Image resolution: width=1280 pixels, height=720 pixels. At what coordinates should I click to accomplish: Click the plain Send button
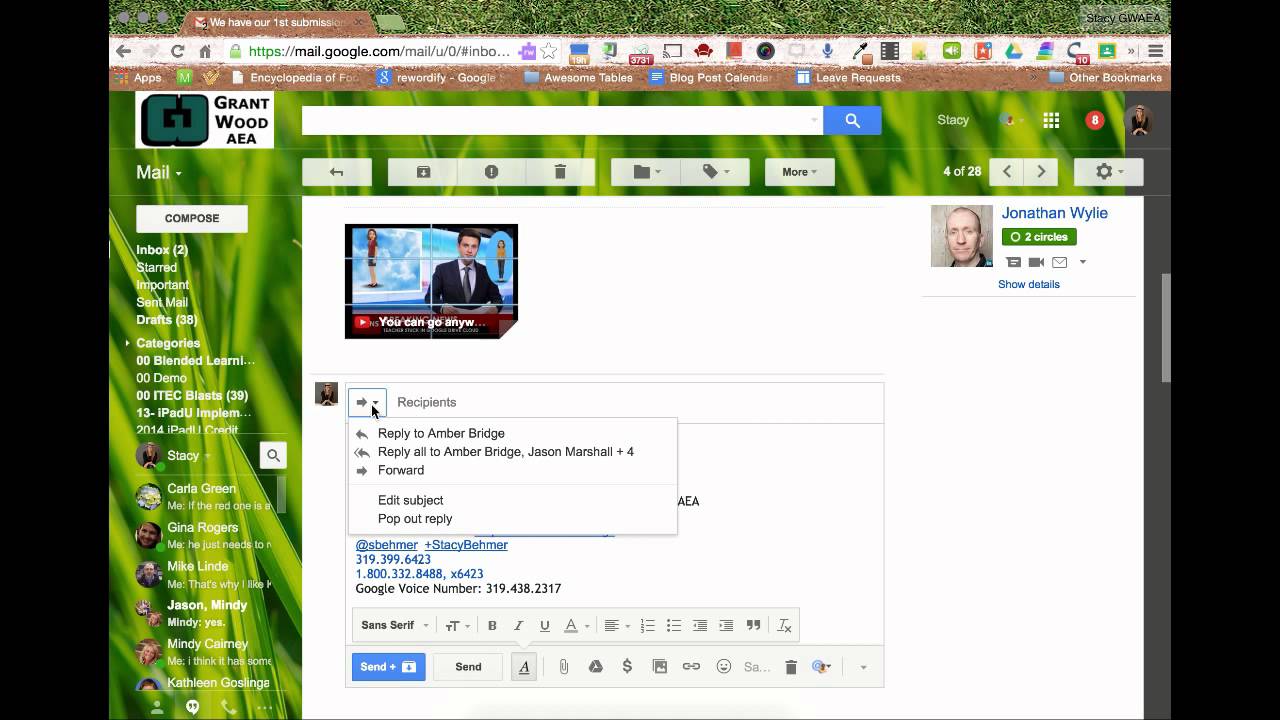pos(468,667)
